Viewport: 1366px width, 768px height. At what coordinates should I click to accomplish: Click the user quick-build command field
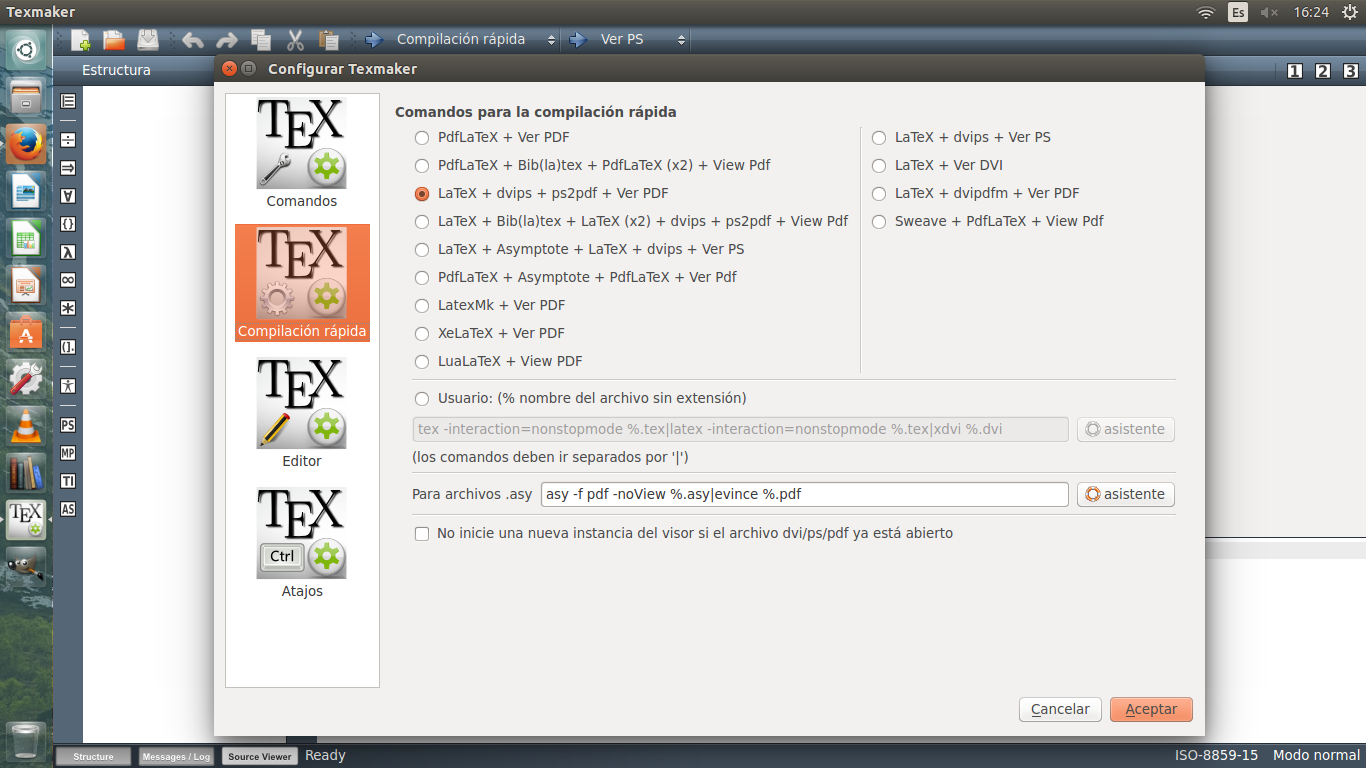pyautogui.click(x=740, y=429)
